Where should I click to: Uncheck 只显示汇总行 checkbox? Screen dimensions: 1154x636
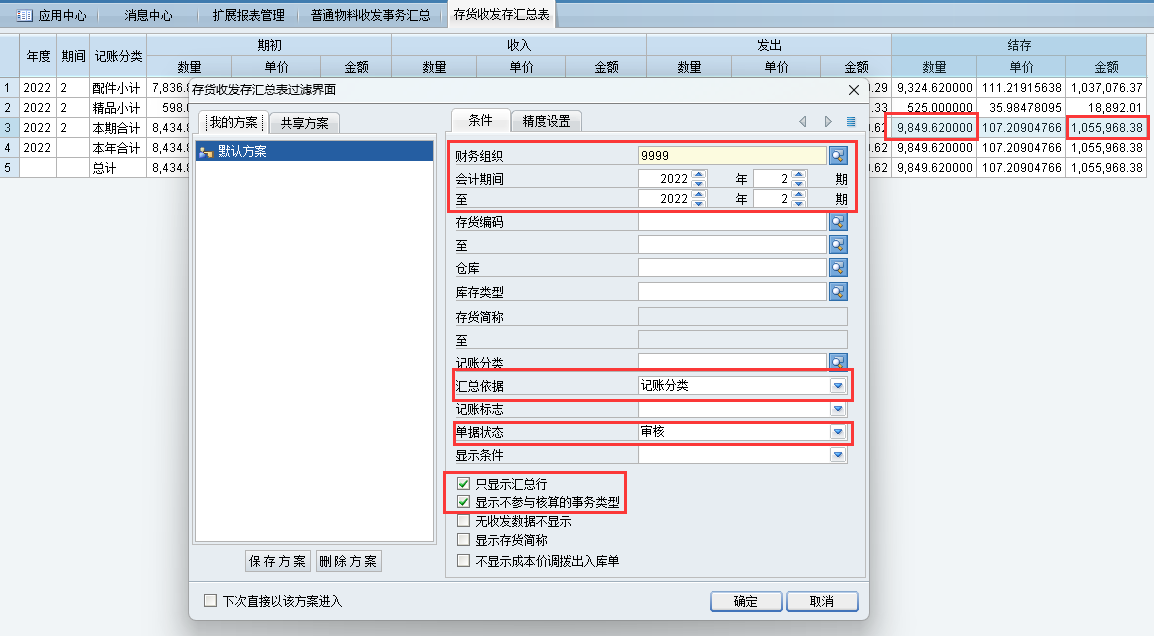point(463,484)
